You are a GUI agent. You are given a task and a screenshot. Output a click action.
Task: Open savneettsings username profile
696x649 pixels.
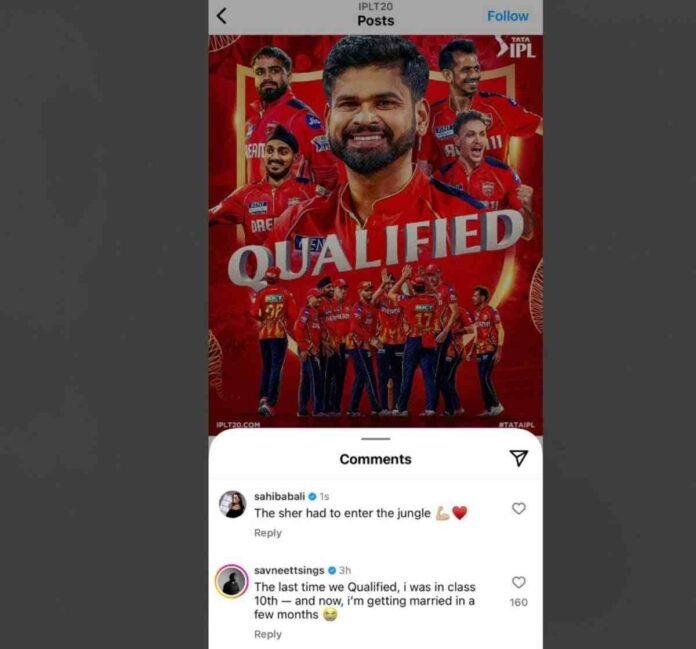289,570
